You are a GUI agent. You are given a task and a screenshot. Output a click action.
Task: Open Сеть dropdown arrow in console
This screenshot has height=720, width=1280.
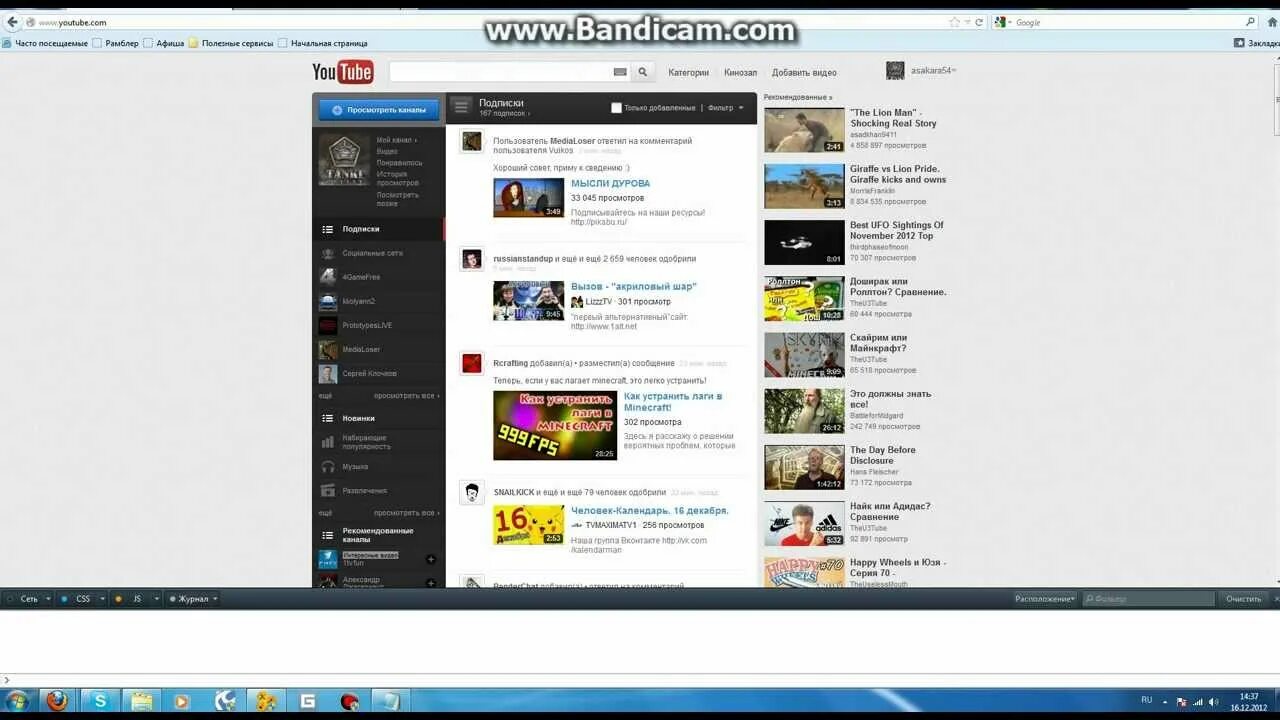click(48, 599)
